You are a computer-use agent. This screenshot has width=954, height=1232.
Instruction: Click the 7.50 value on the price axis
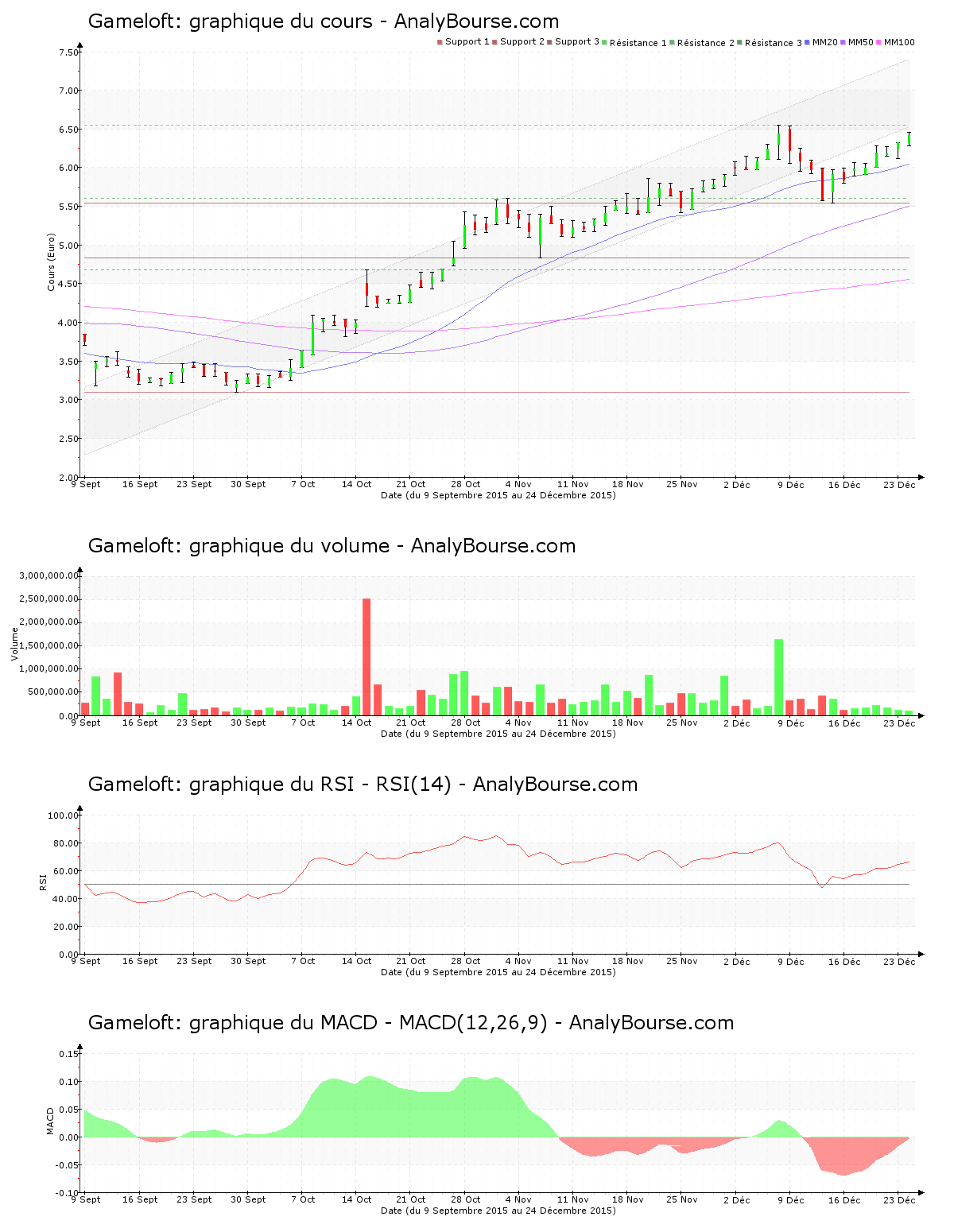(68, 52)
